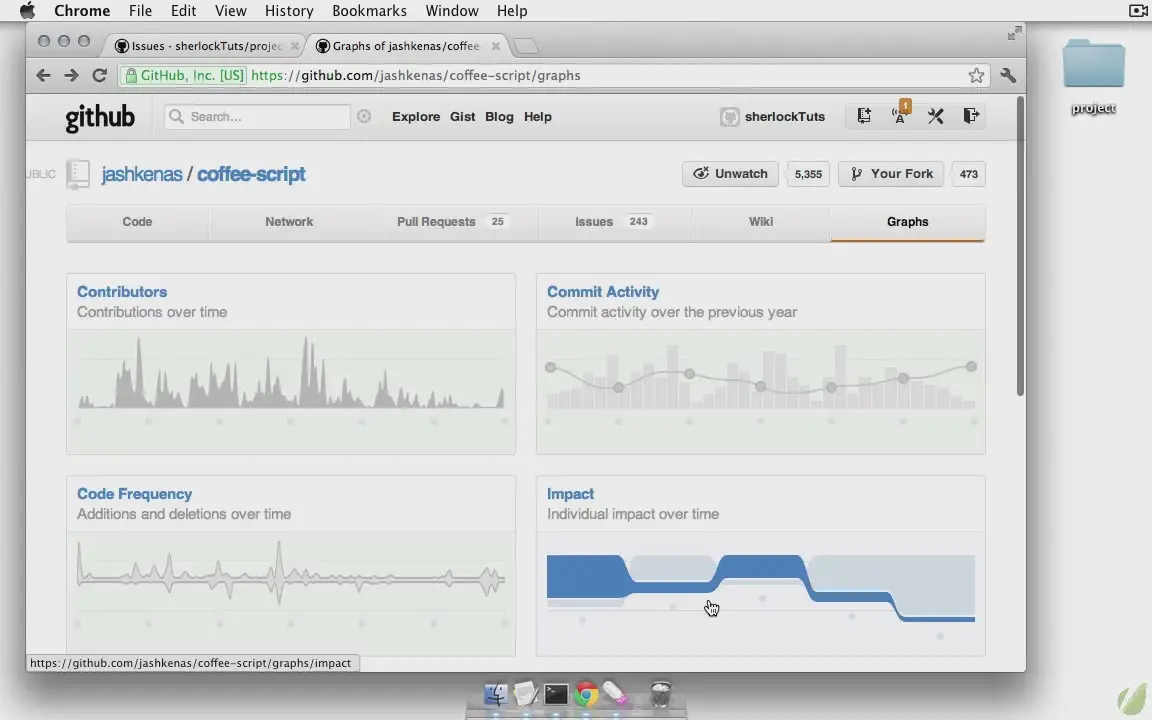
Task: Open the Window menu
Action: click(x=452, y=10)
